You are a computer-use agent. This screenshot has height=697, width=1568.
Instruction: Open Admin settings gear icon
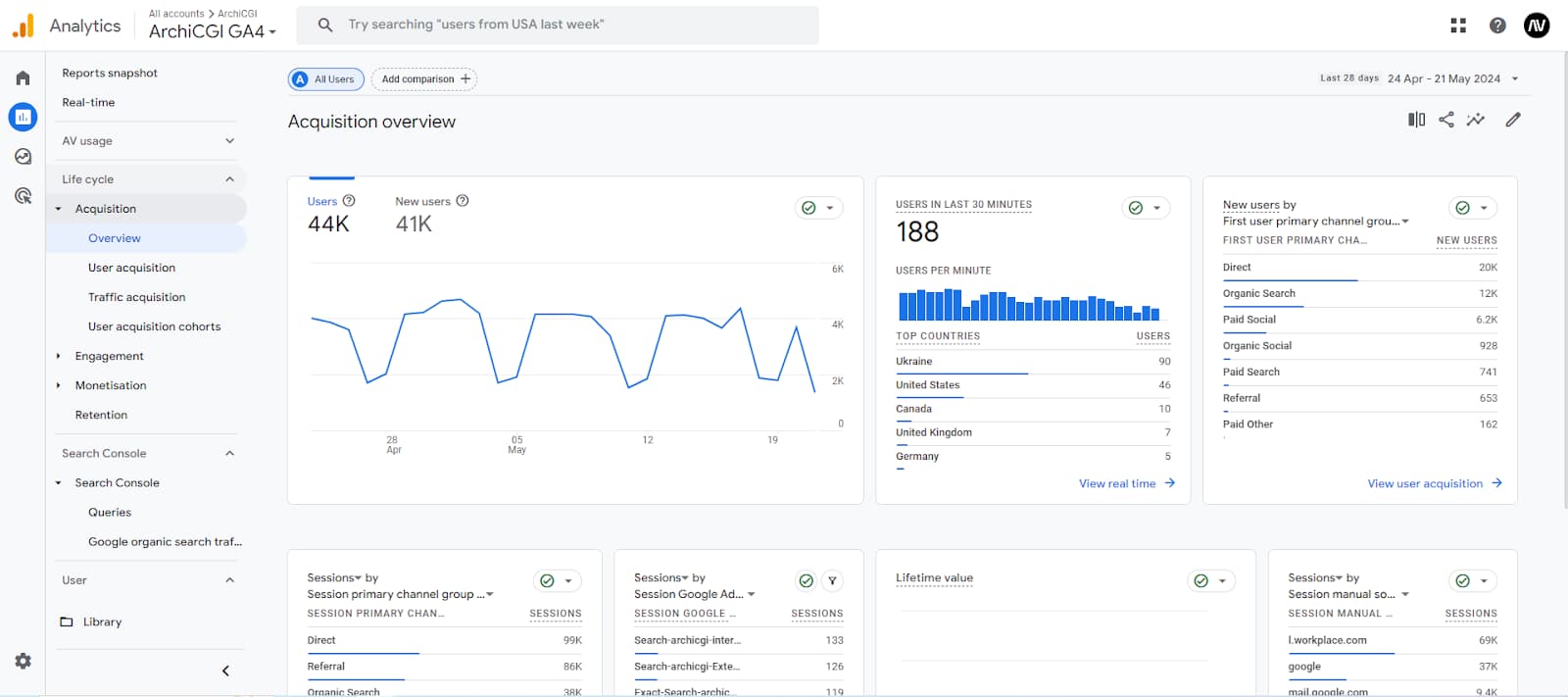(23, 661)
